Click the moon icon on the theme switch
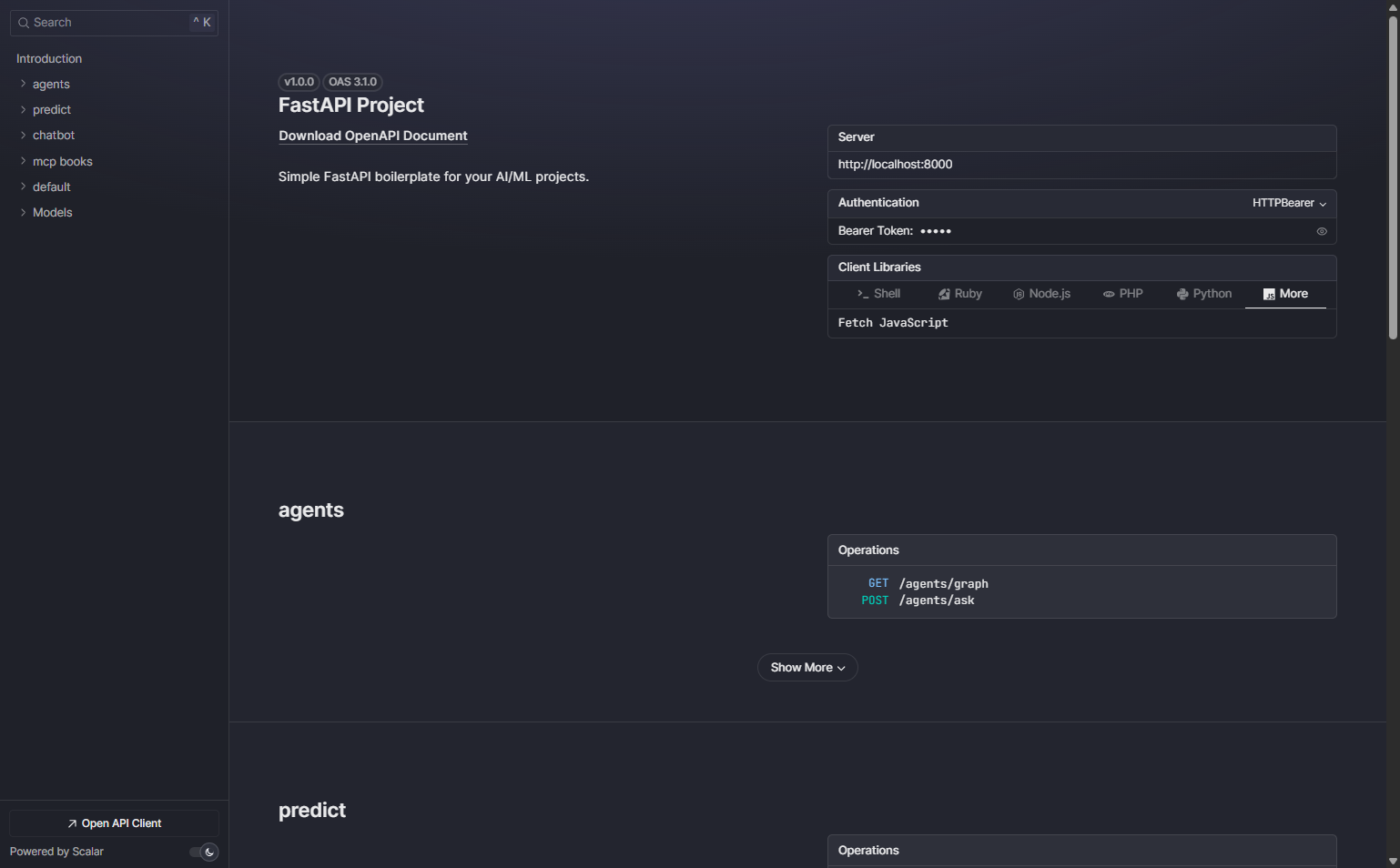Image resolution: width=1400 pixels, height=868 pixels. coord(209,852)
